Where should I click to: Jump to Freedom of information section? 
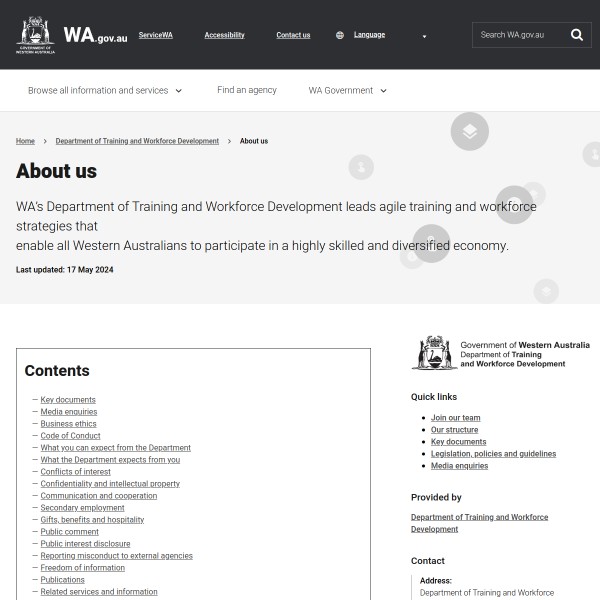(x=82, y=568)
